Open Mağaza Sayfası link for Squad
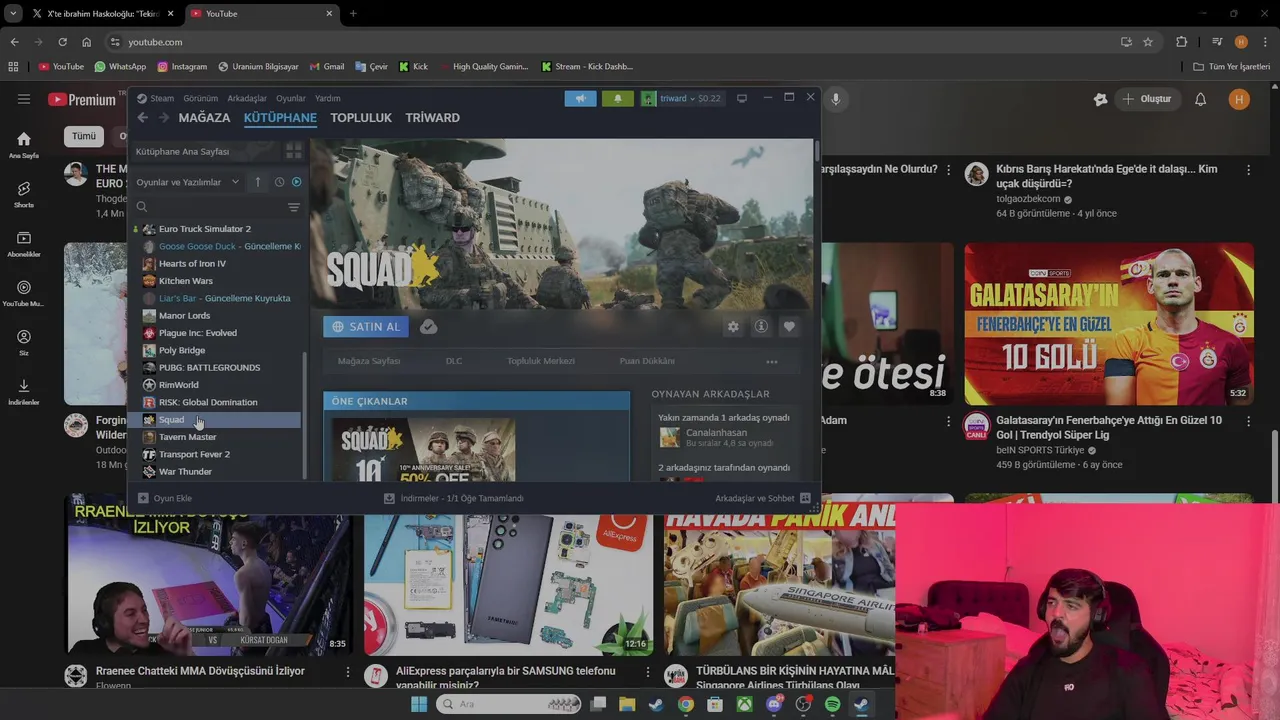 (x=369, y=361)
